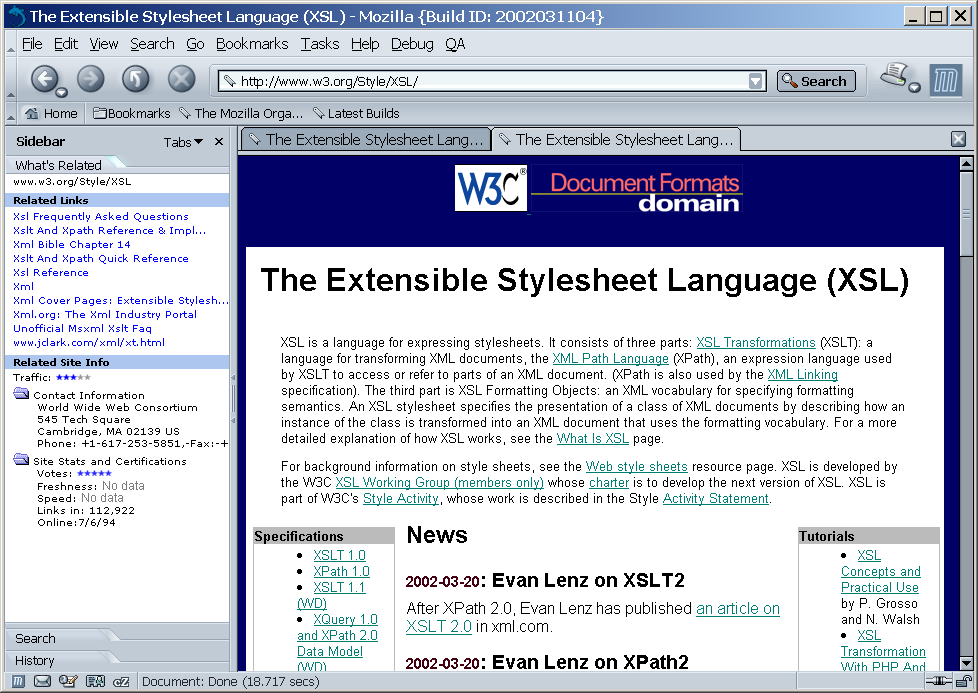Open the charter link
The image size is (978, 693).
coord(609,482)
